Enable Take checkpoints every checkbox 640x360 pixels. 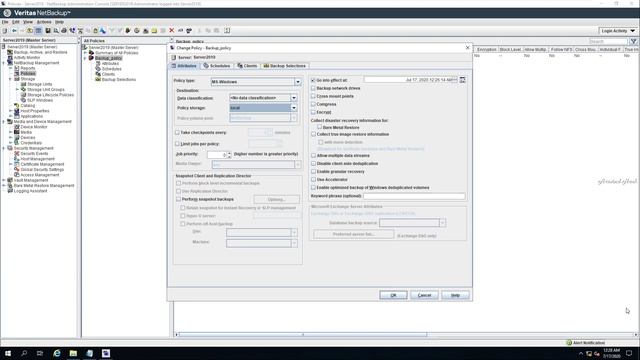coord(177,133)
